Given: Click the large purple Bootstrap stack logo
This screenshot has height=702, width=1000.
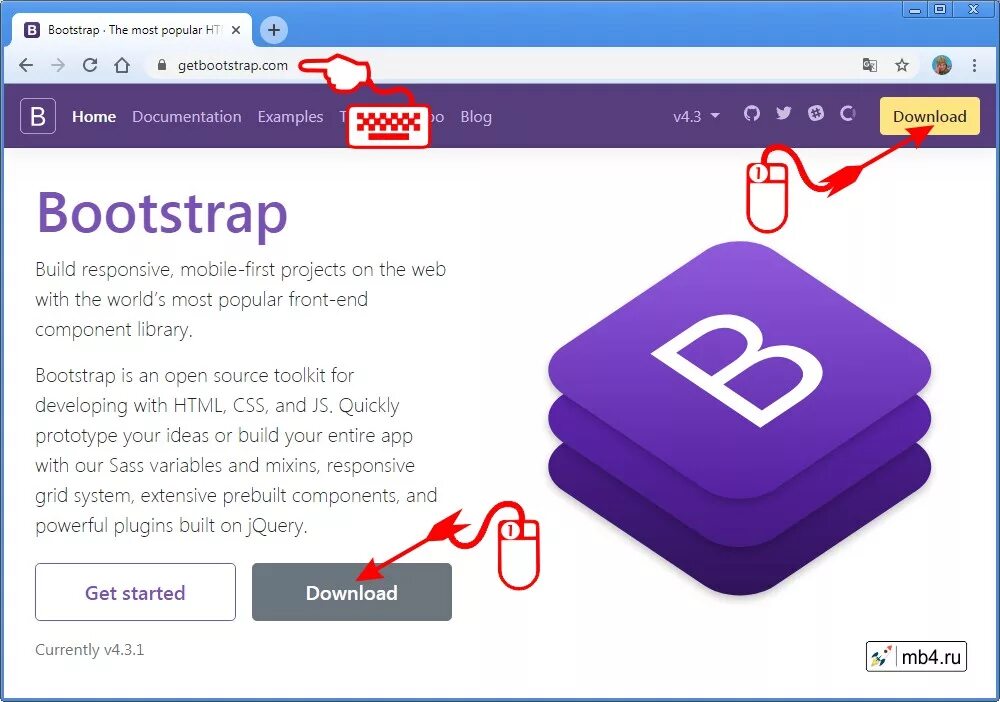Looking at the screenshot, I should click(739, 418).
